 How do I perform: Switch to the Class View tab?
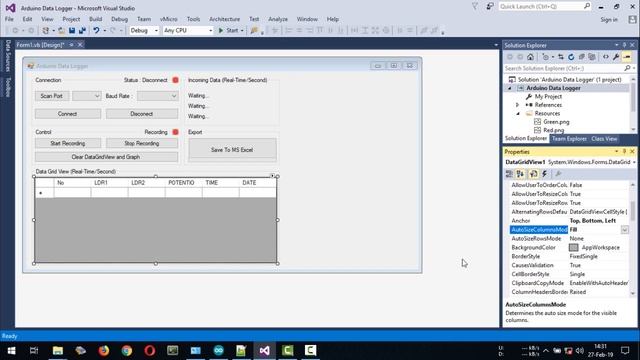(x=604, y=139)
